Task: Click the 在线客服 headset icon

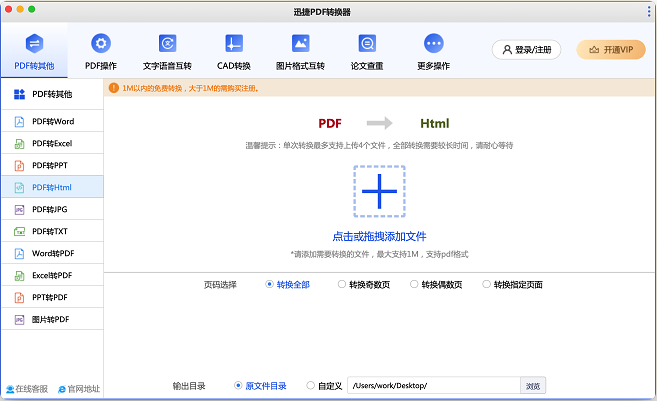Action: 10,389
